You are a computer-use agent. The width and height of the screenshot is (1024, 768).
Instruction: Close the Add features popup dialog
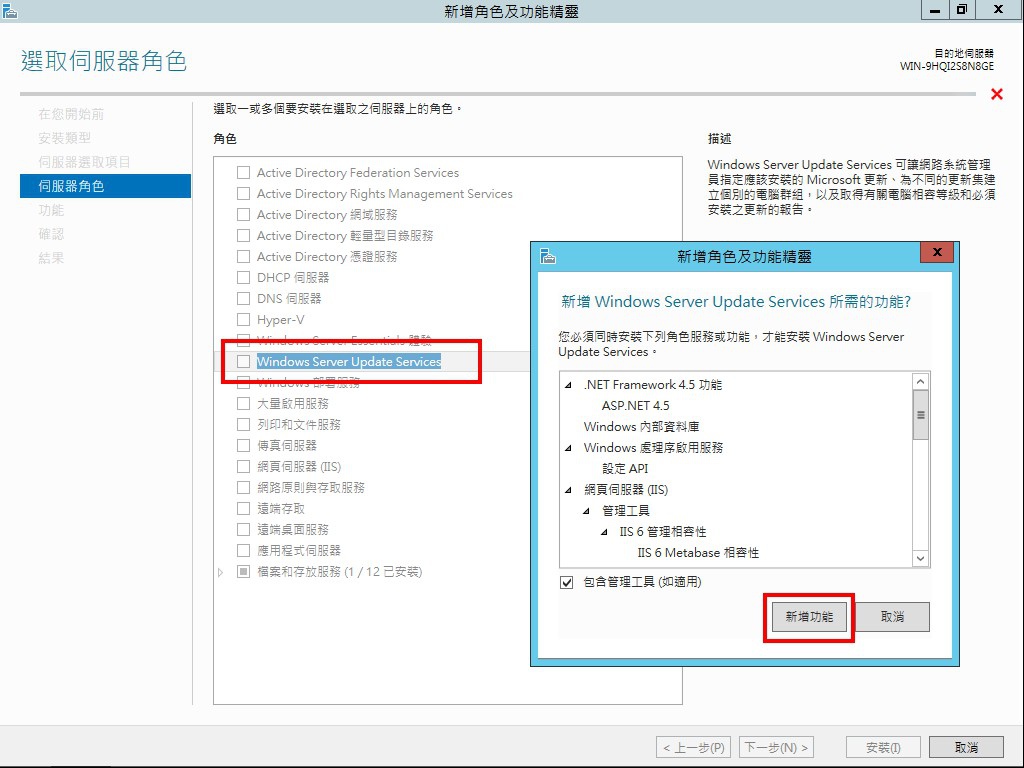point(937,252)
